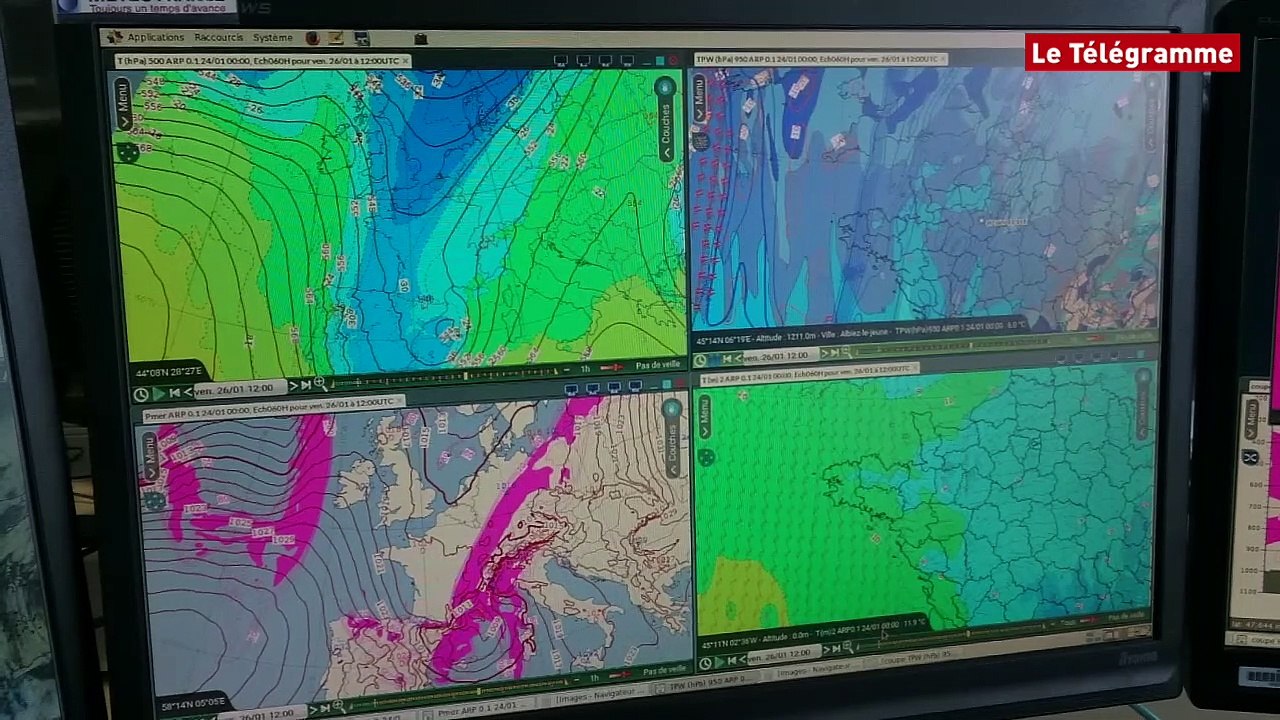Expand the Couches side tab on Pmer map
The image size is (1280, 720).
click(x=673, y=448)
